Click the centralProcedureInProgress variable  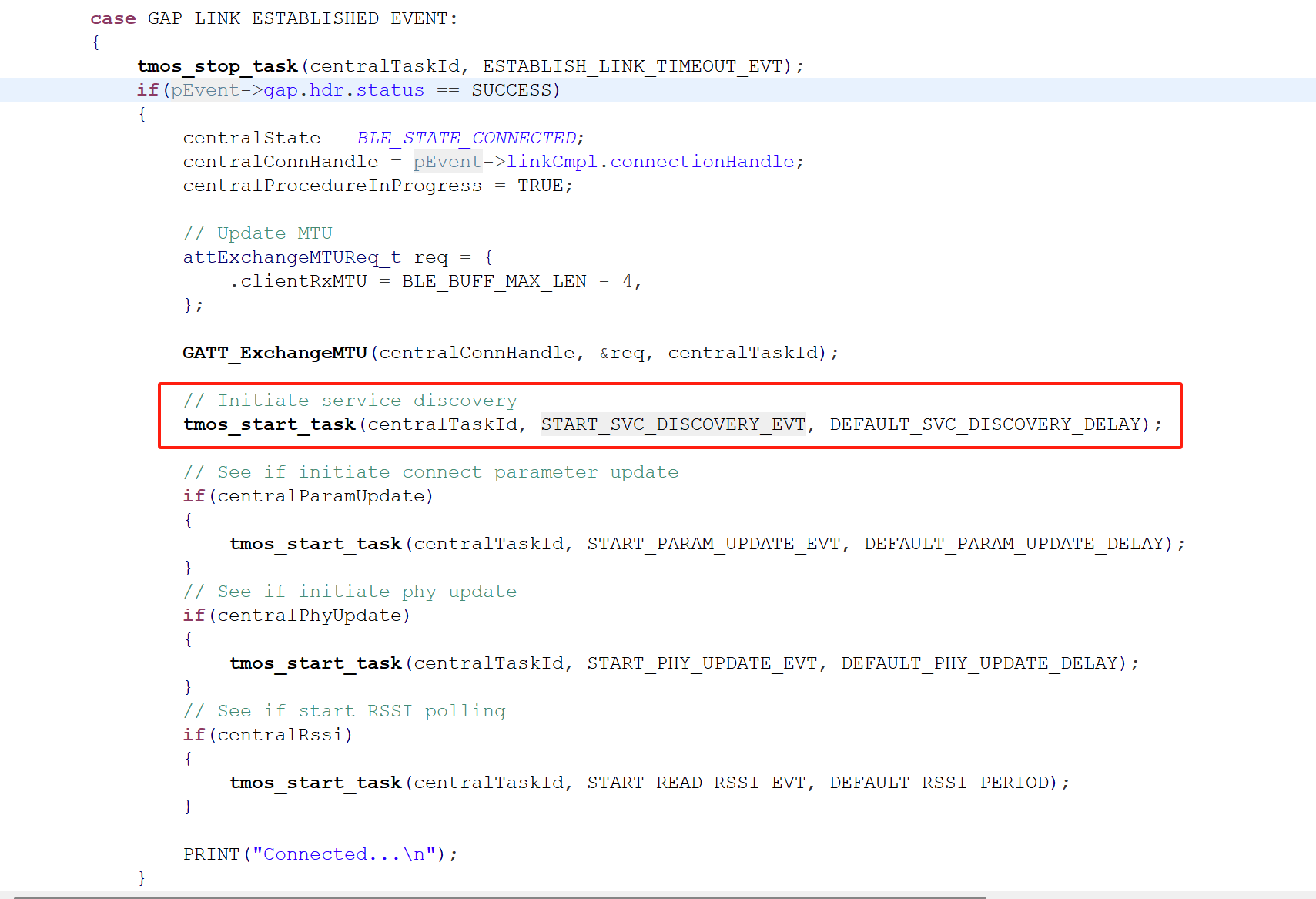[x=333, y=186]
